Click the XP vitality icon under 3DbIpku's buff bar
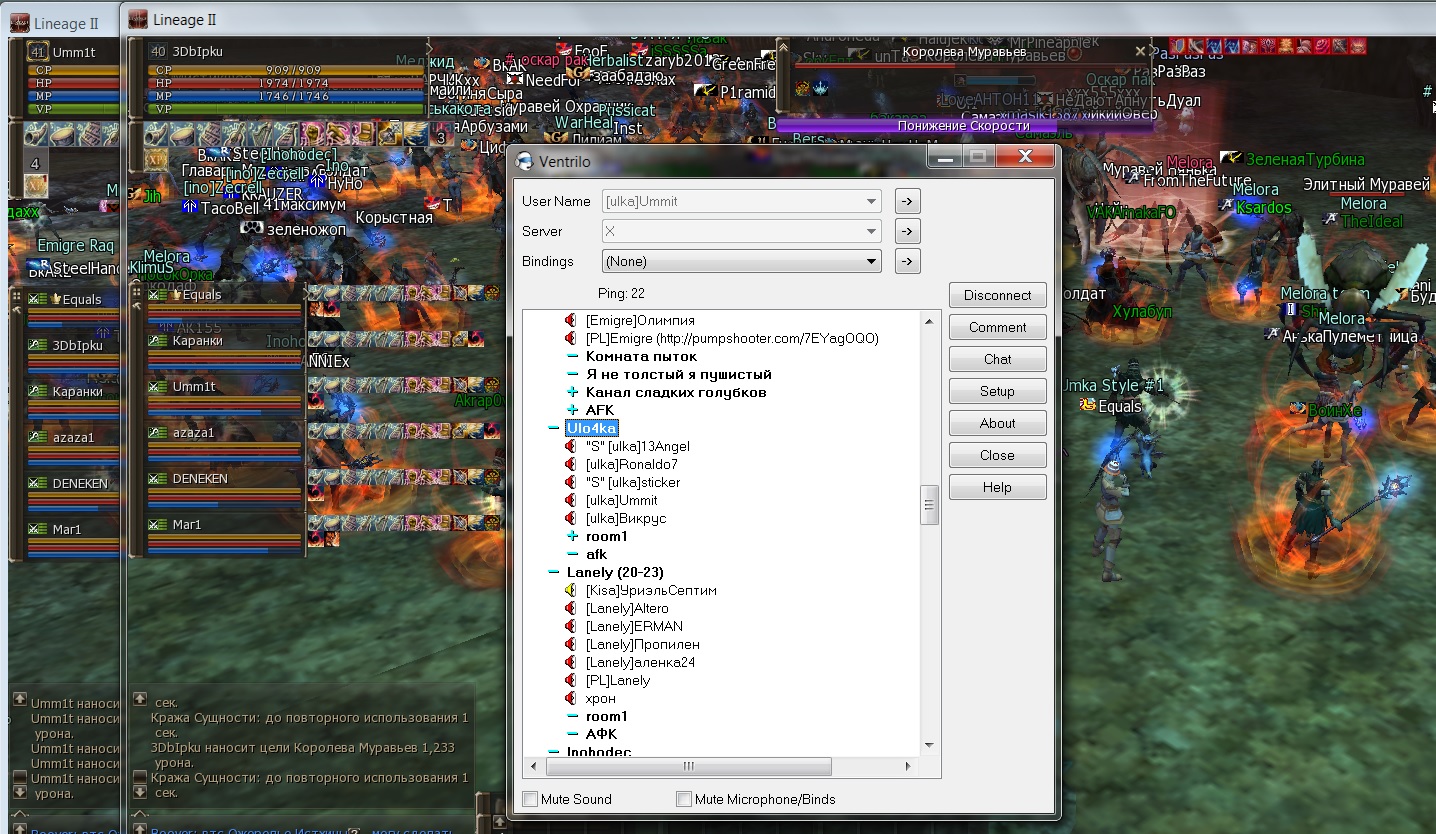This screenshot has width=1436, height=834. pos(157,160)
